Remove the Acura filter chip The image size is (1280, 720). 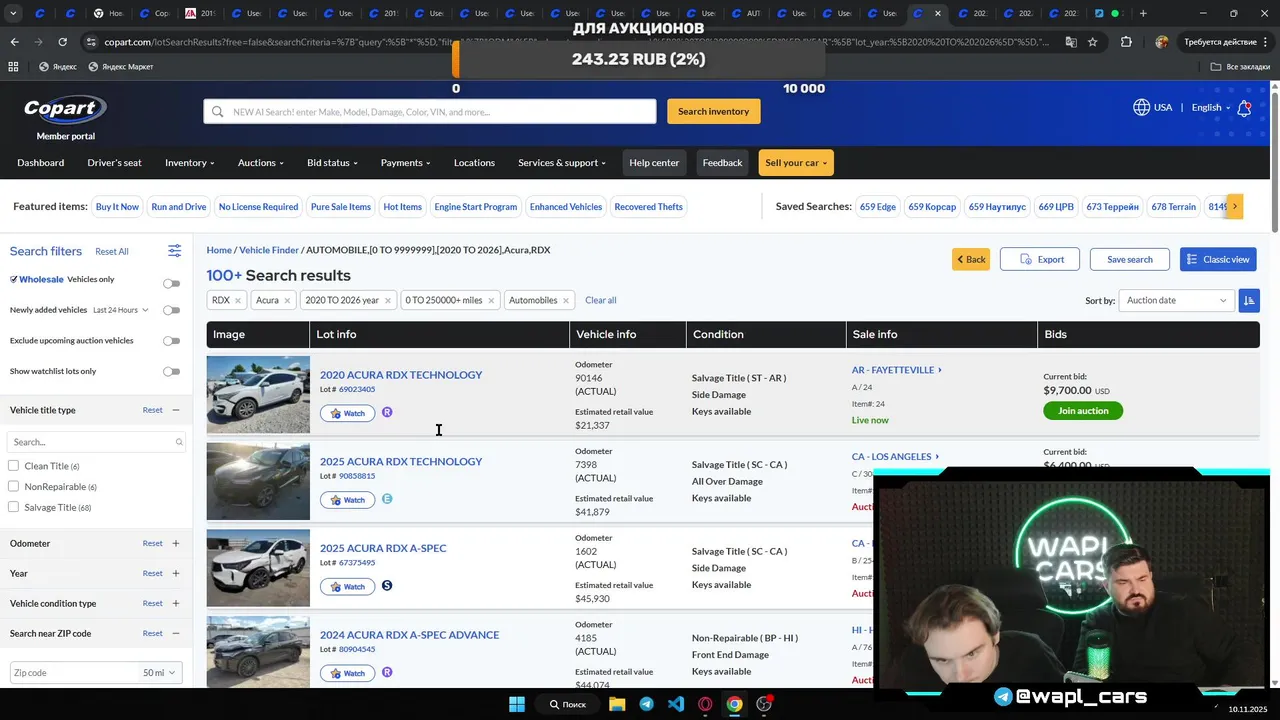coord(287,300)
